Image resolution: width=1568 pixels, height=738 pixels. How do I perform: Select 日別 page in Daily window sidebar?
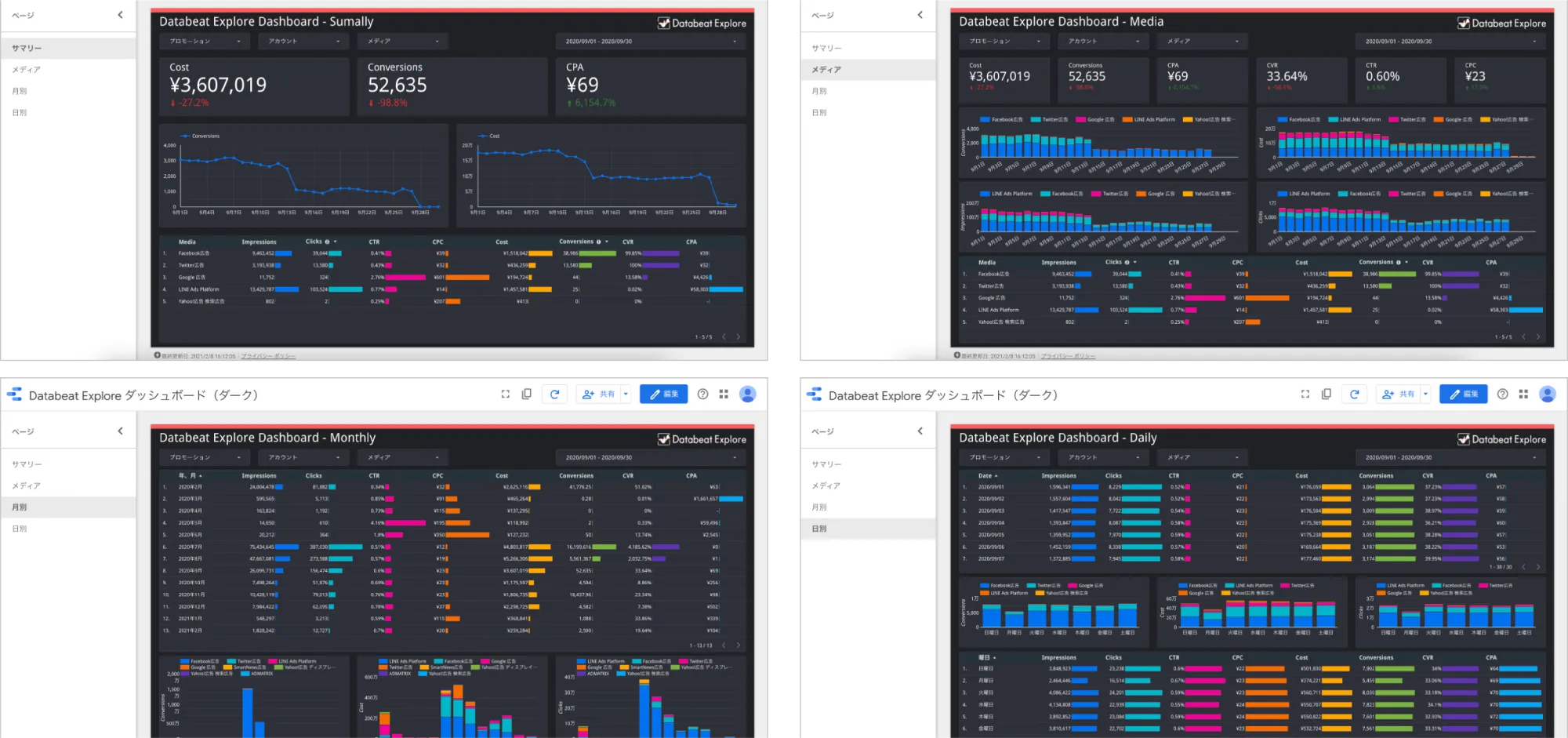point(868,529)
